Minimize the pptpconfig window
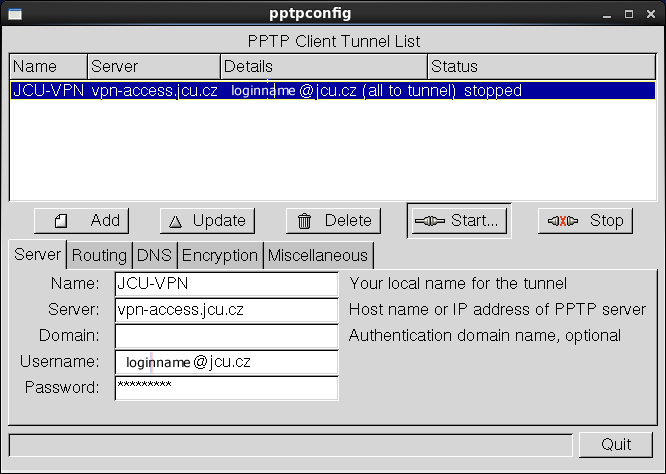The image size is (666, 474). pyautogui.click(x=607, y=14)
